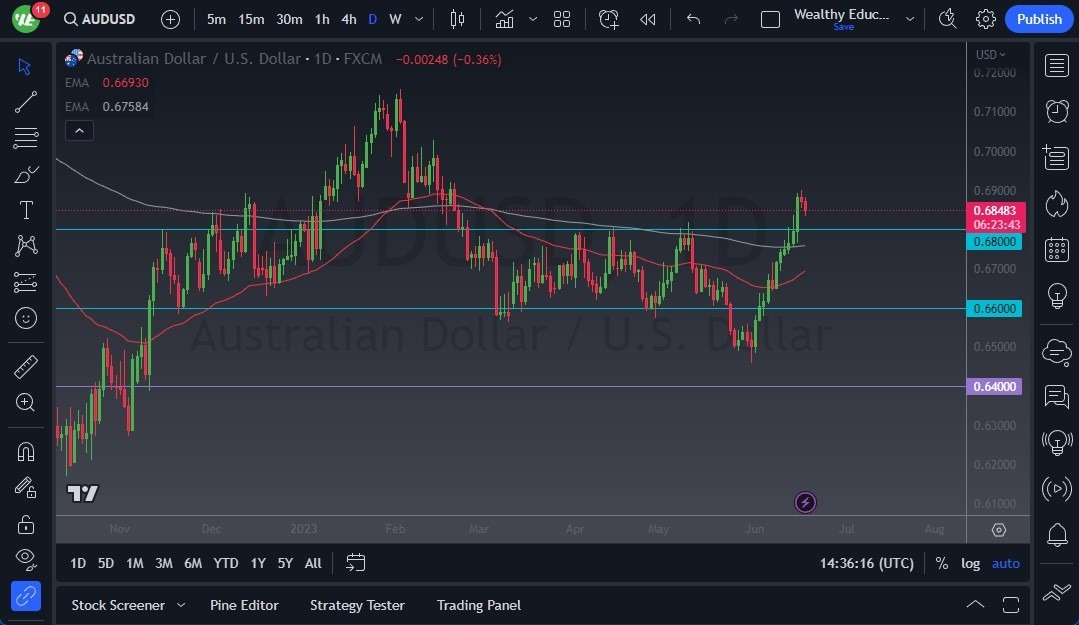1079x625 pixels.
Task: Collapse the chart legend chevron
Action: click(x=79, y=130)
